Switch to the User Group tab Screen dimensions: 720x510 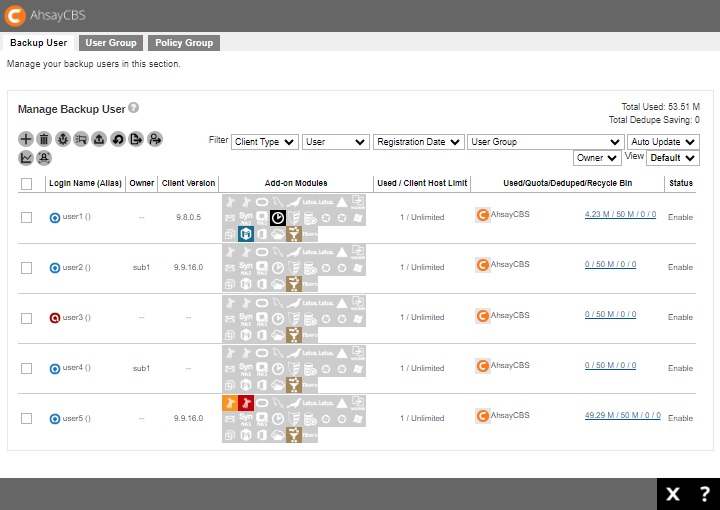(110, 43)
